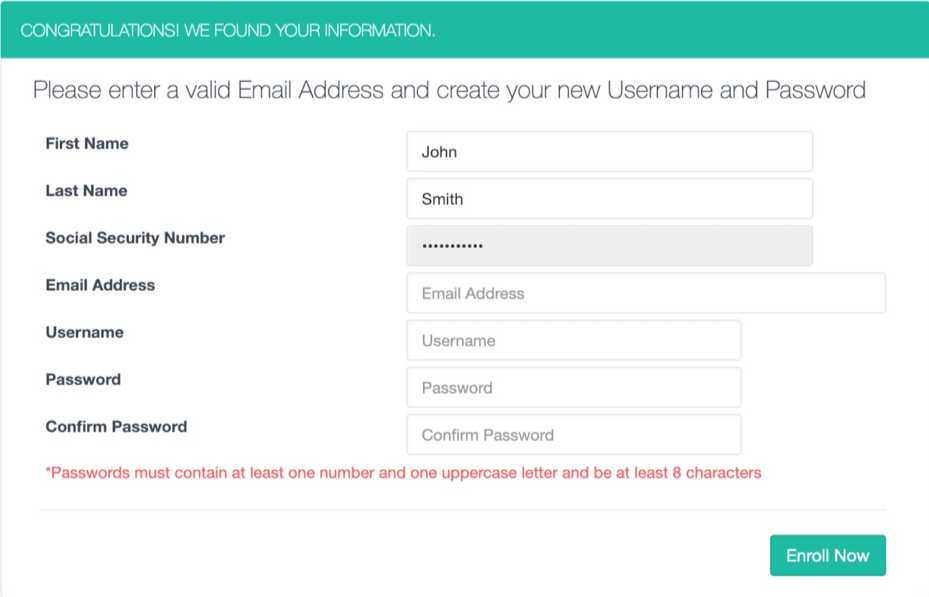Click the bold Last Name label
This screenshot has height=597, width=929.
coord(86,191)
